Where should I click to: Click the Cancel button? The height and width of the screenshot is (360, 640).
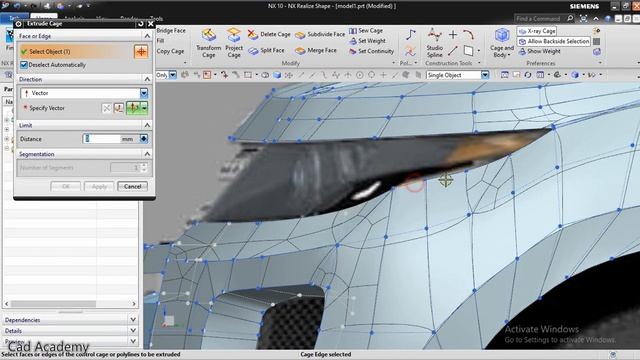point(132,187)
